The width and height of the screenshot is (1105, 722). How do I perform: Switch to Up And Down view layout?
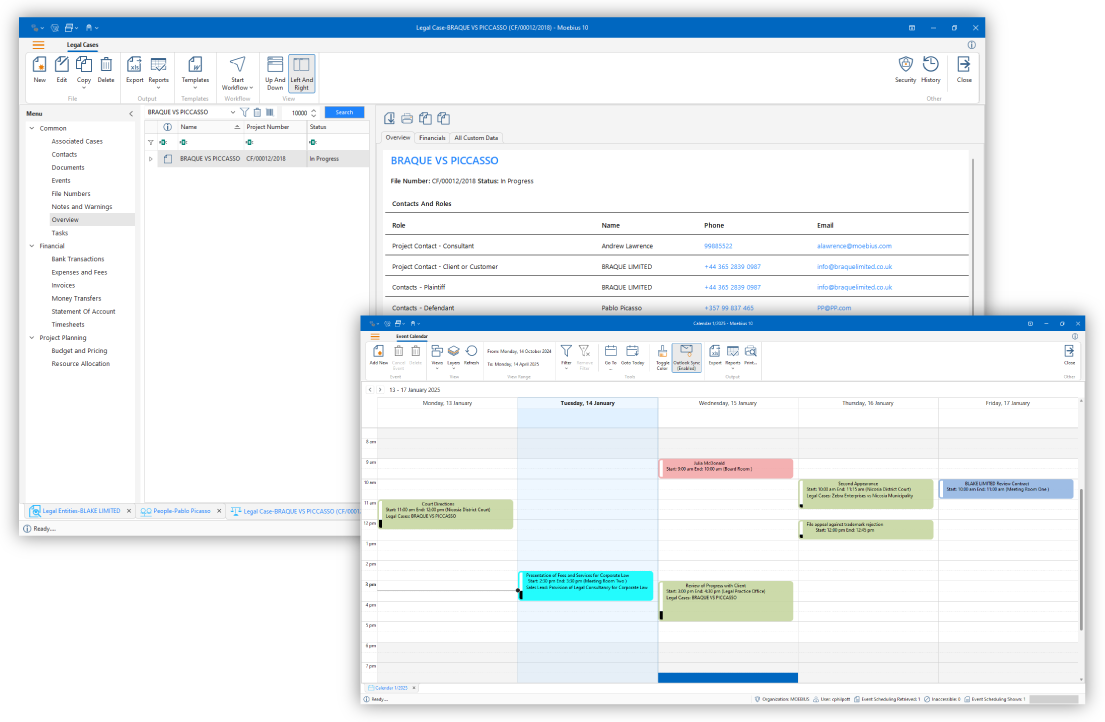tap(275, 72)
